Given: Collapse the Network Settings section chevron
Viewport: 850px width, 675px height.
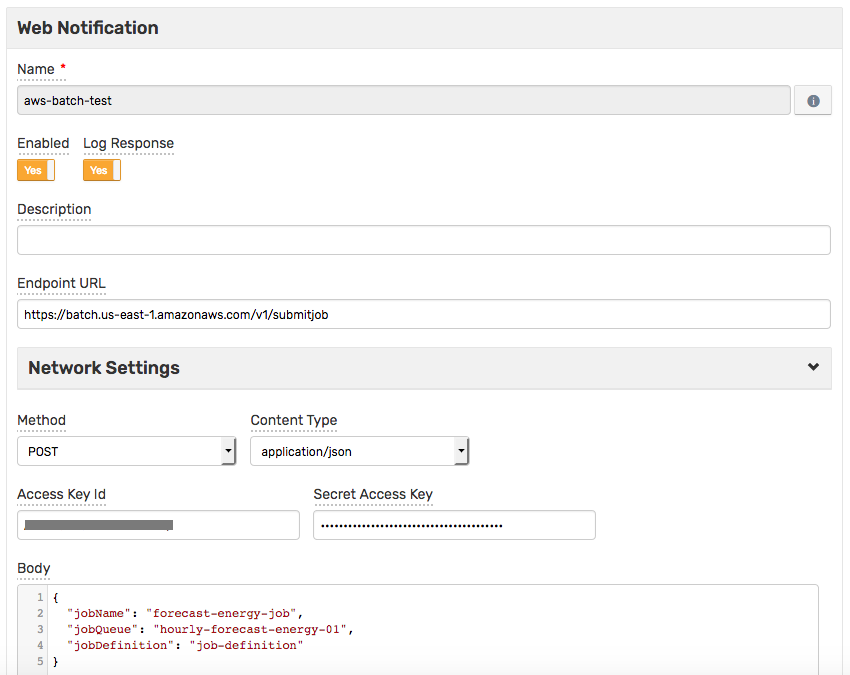Looking at the screenshot, I should click(813, 367).
